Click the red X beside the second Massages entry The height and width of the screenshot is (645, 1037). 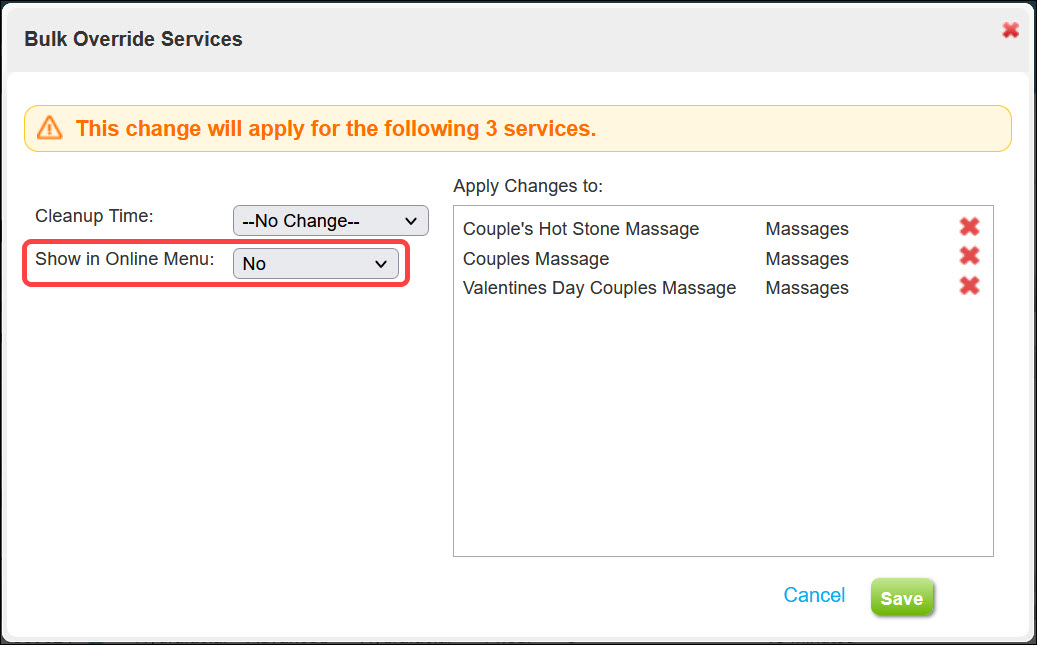click(969, 256)
